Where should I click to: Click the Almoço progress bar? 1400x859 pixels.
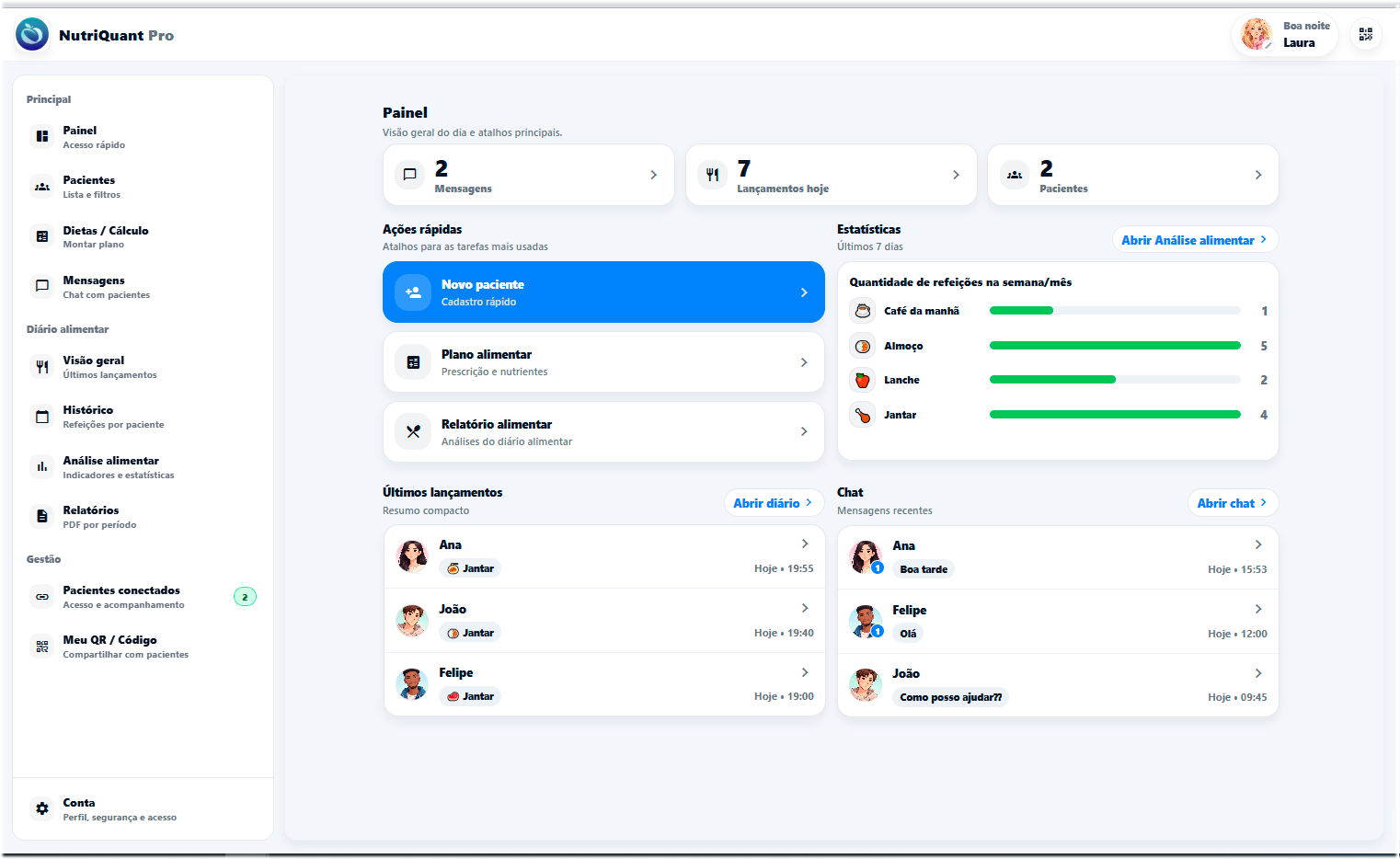click(x=1114, y=346)
